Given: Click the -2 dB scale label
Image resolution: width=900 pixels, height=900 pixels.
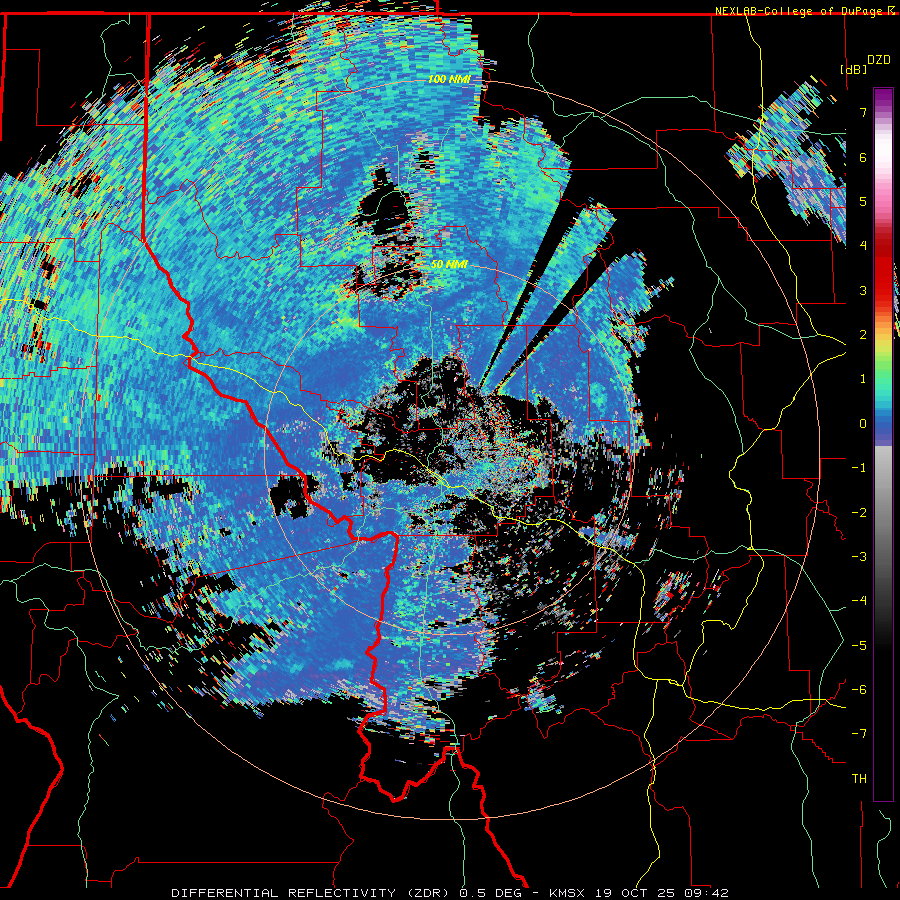Looking at the screenshot, I should (859, 513).
